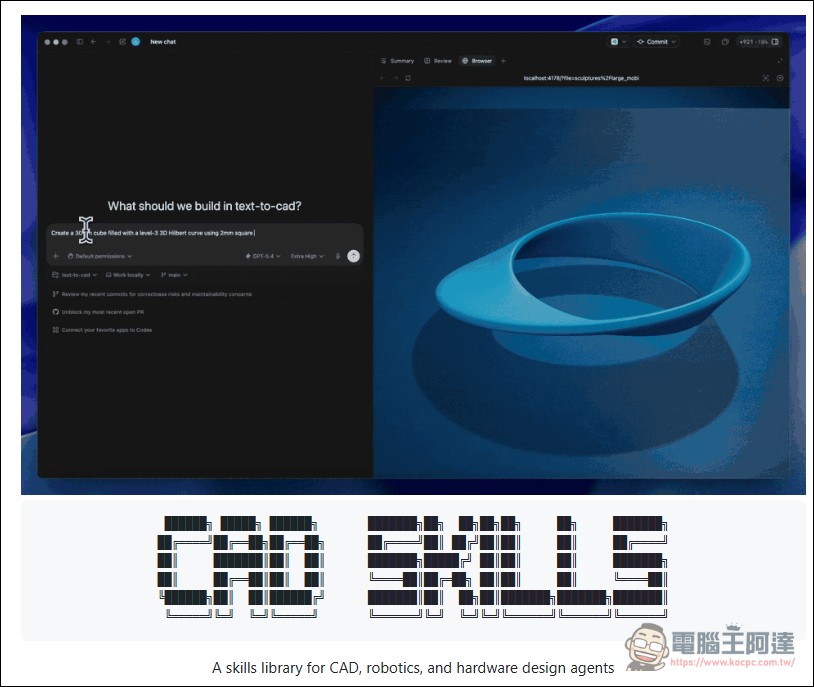Click the CAD SKILLS ASCII banner image
Screen dimensions: 814x687
coord(413,567)
